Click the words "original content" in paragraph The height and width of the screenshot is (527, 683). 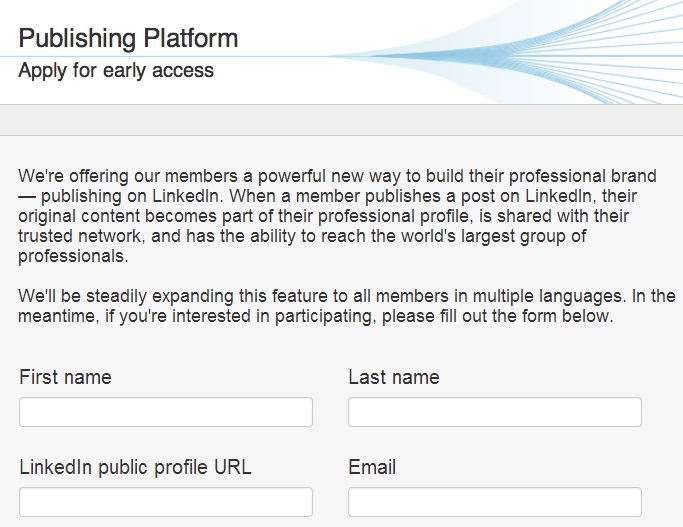80,216
